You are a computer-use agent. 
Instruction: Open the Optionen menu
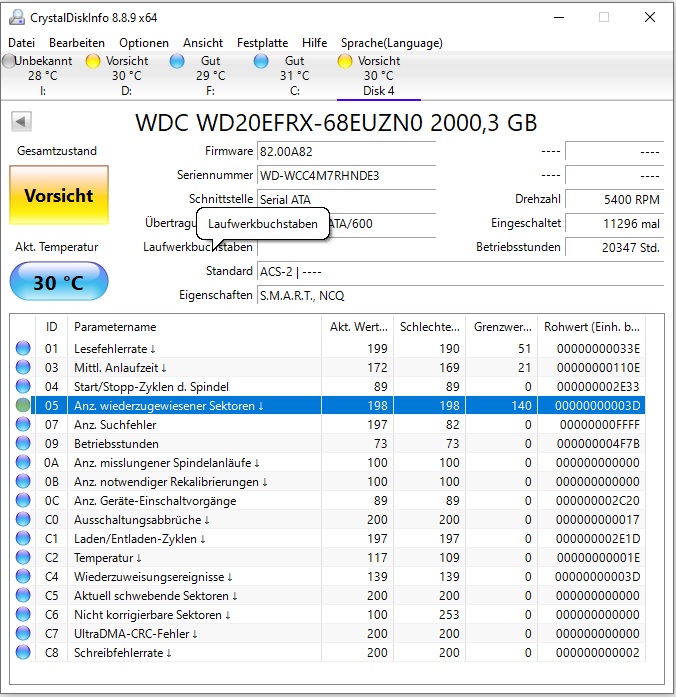coord(144,43)
